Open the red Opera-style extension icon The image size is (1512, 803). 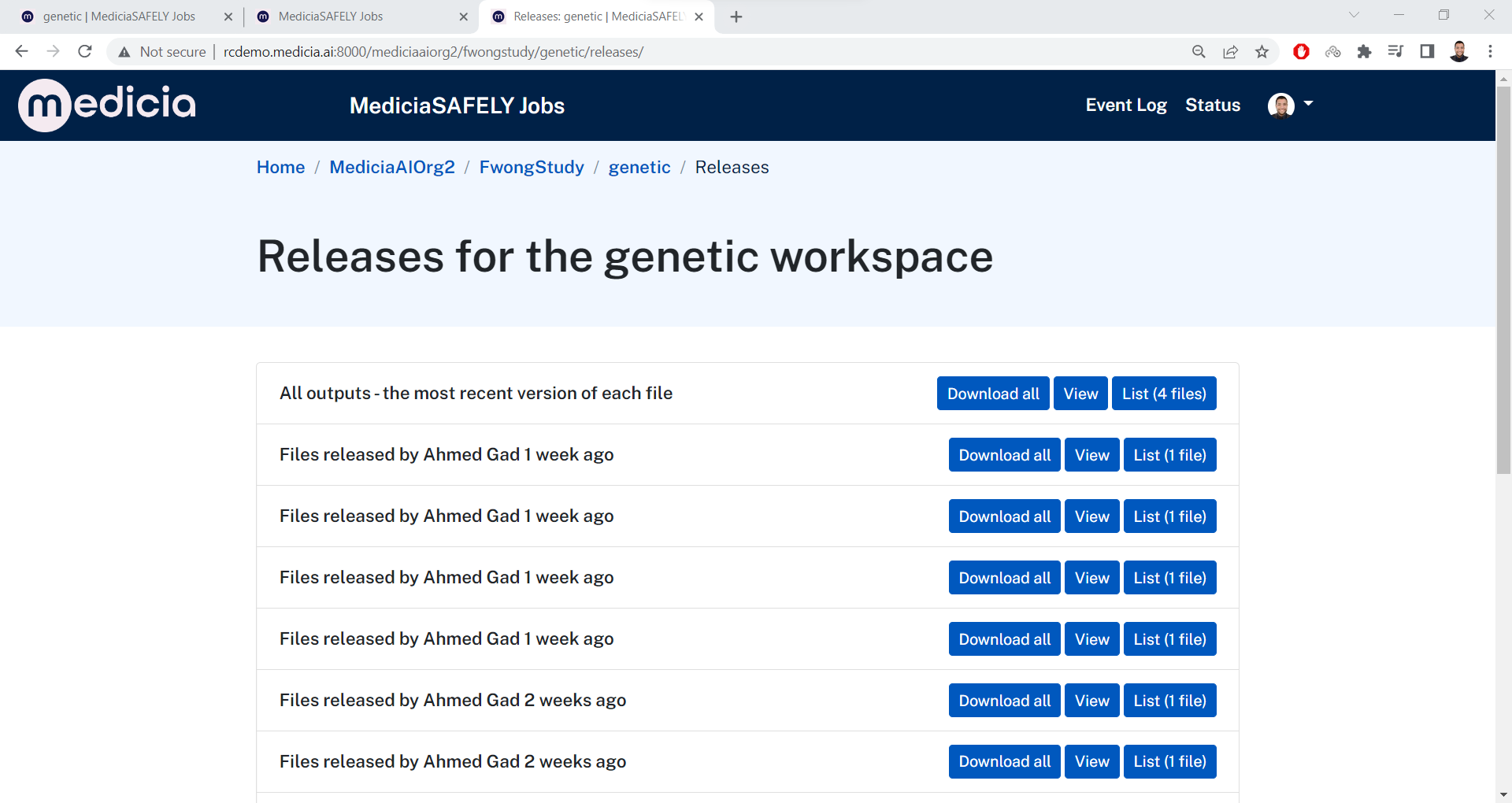(1301, 52)
